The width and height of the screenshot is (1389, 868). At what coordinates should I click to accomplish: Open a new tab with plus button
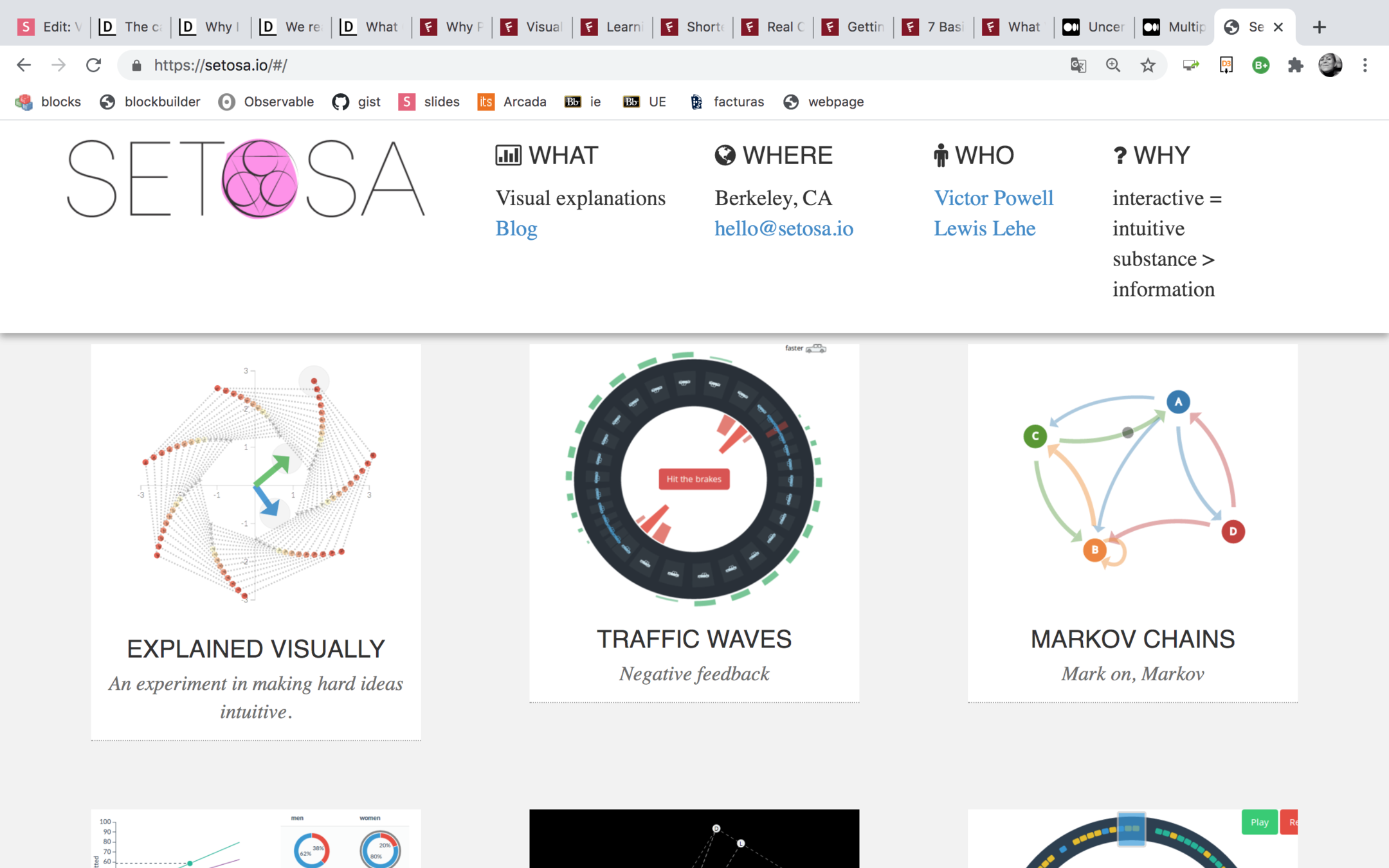coord(1320,27)
